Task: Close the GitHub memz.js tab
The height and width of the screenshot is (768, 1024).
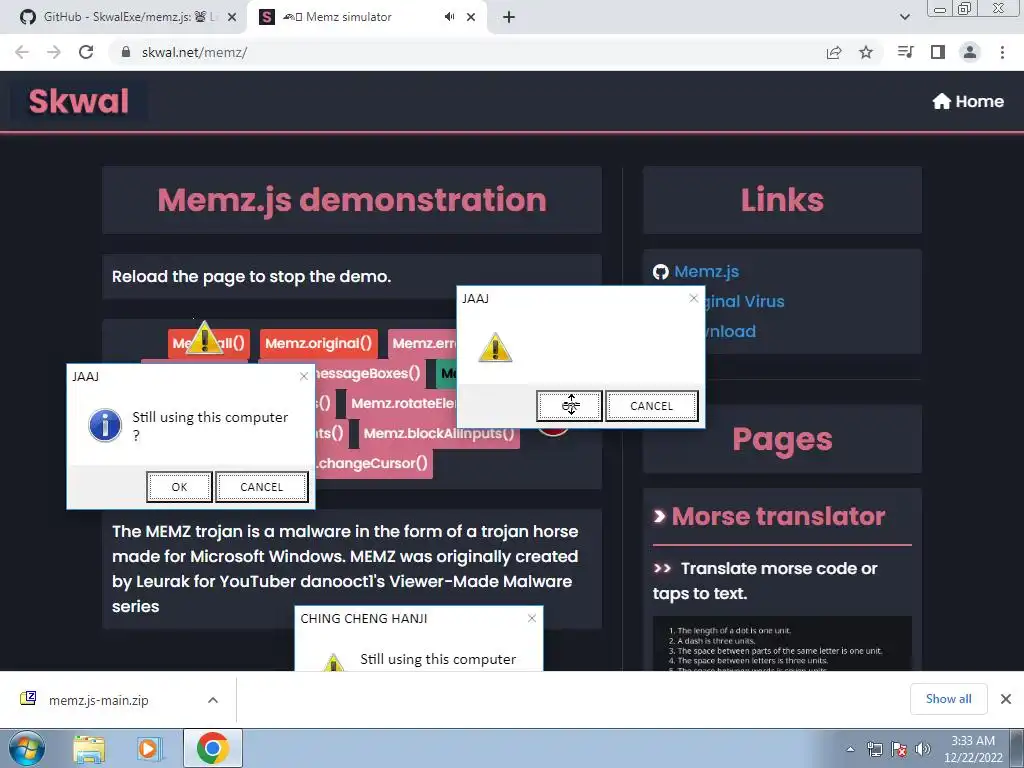Action: coord(232,18)
